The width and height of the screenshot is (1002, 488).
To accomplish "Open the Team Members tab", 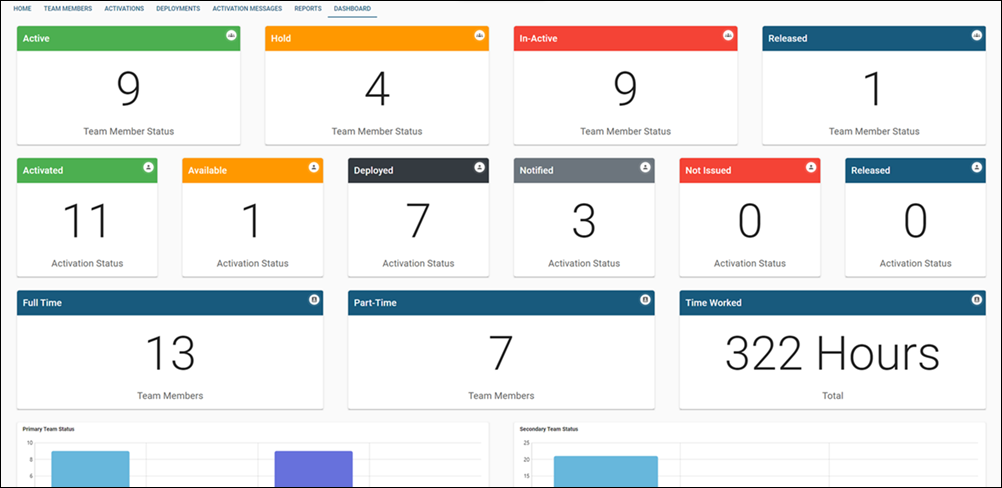I will (67, 8).
